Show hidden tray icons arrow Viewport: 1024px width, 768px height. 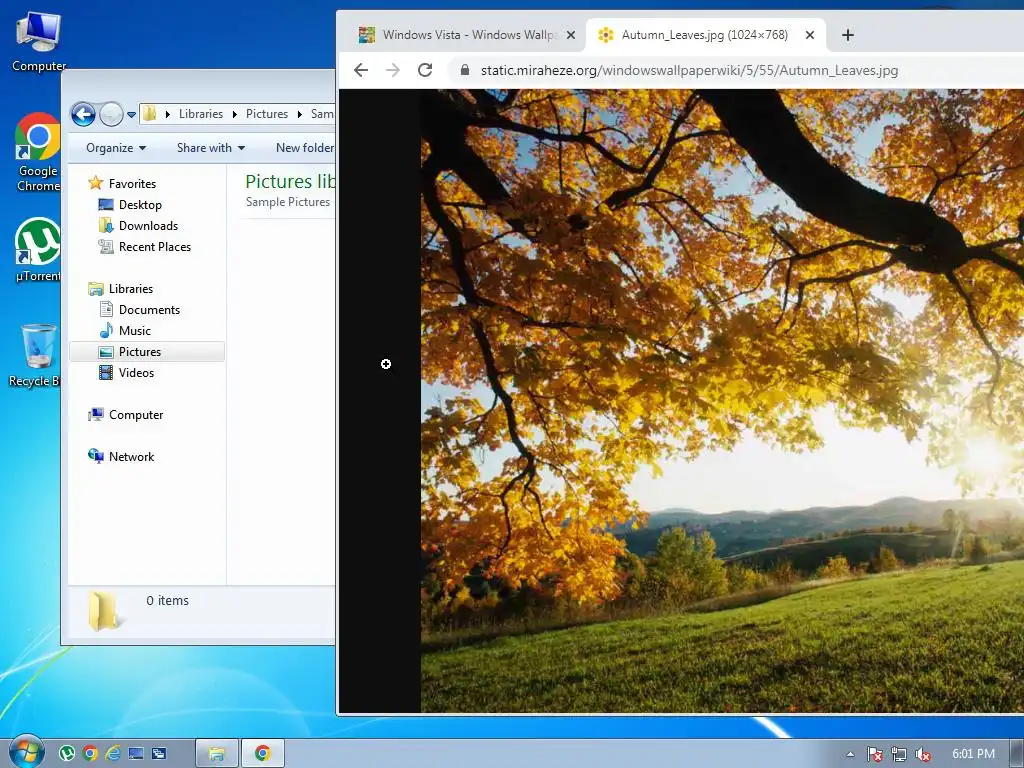tap(850, 754)
